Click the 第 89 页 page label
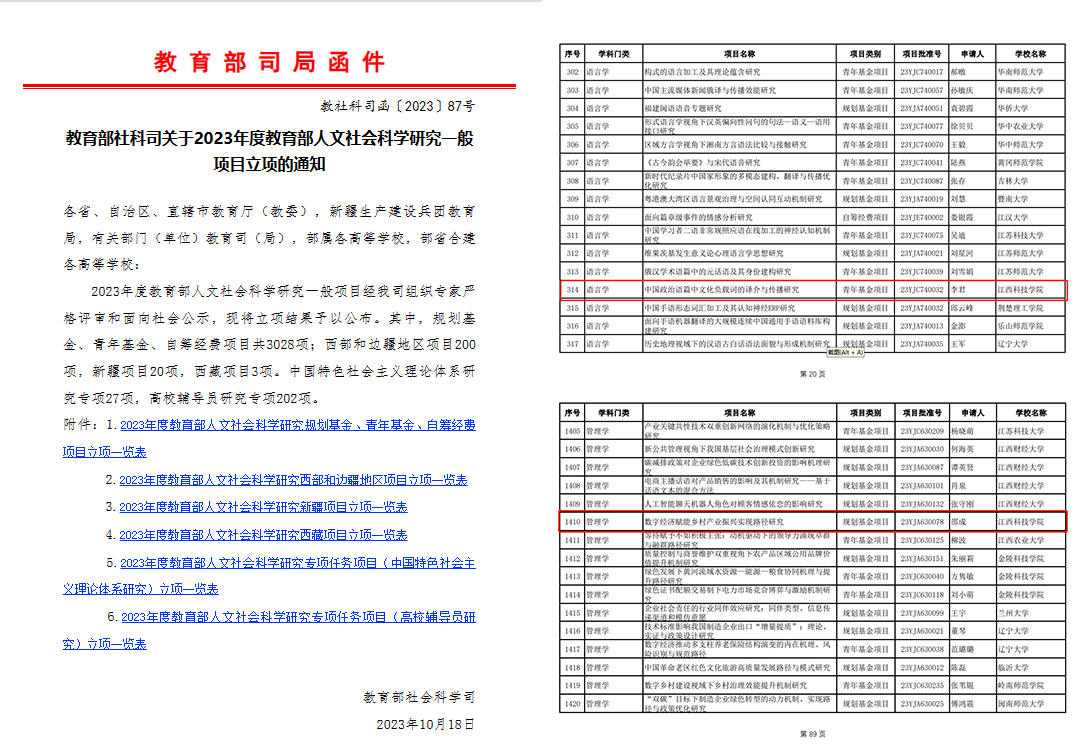Viewport: 1084px width, 756px height. click(813, 733)
